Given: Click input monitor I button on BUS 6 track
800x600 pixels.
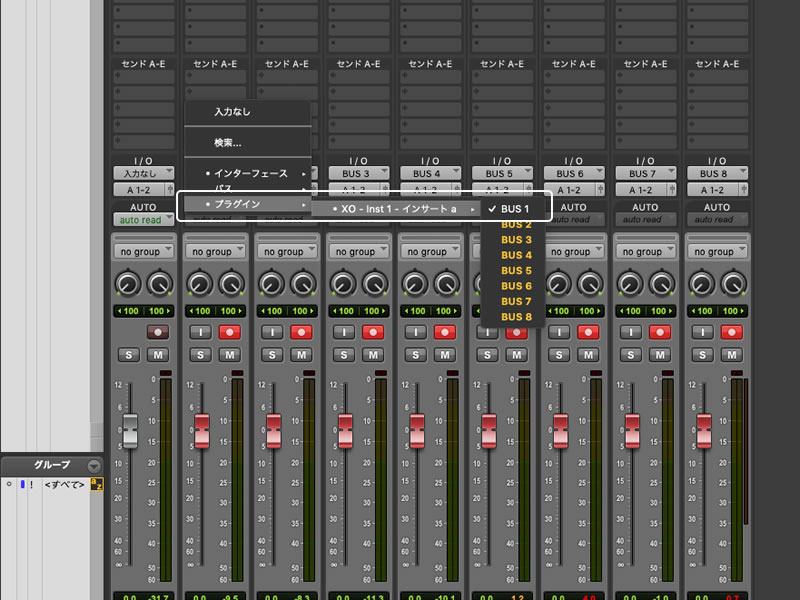Looking at the screenshot, I should point(559,332).
